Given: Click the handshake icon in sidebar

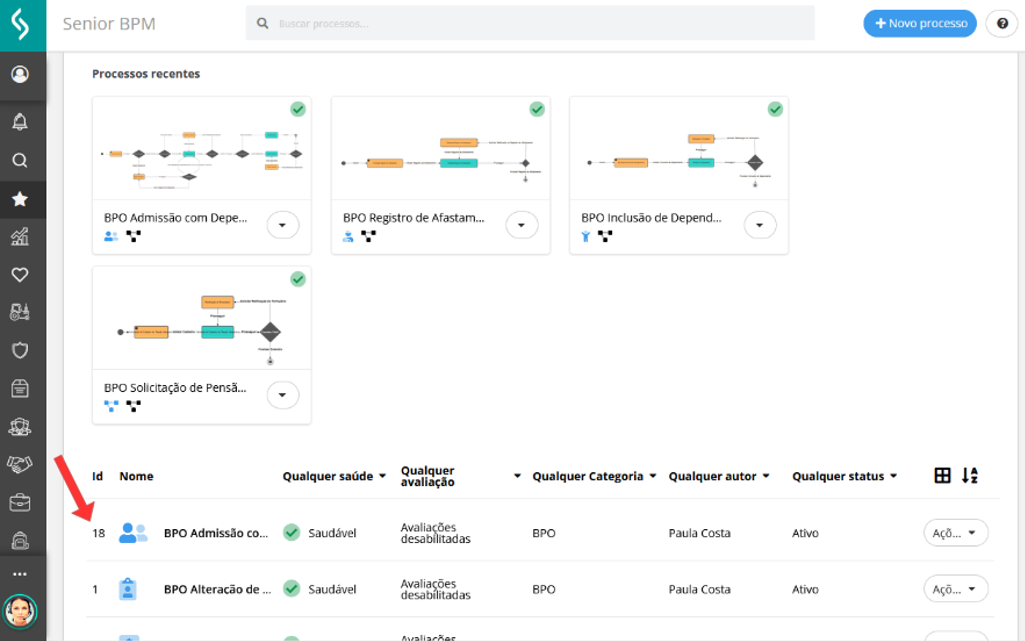Looking at the screenshot, I should (x=19, y=464).
